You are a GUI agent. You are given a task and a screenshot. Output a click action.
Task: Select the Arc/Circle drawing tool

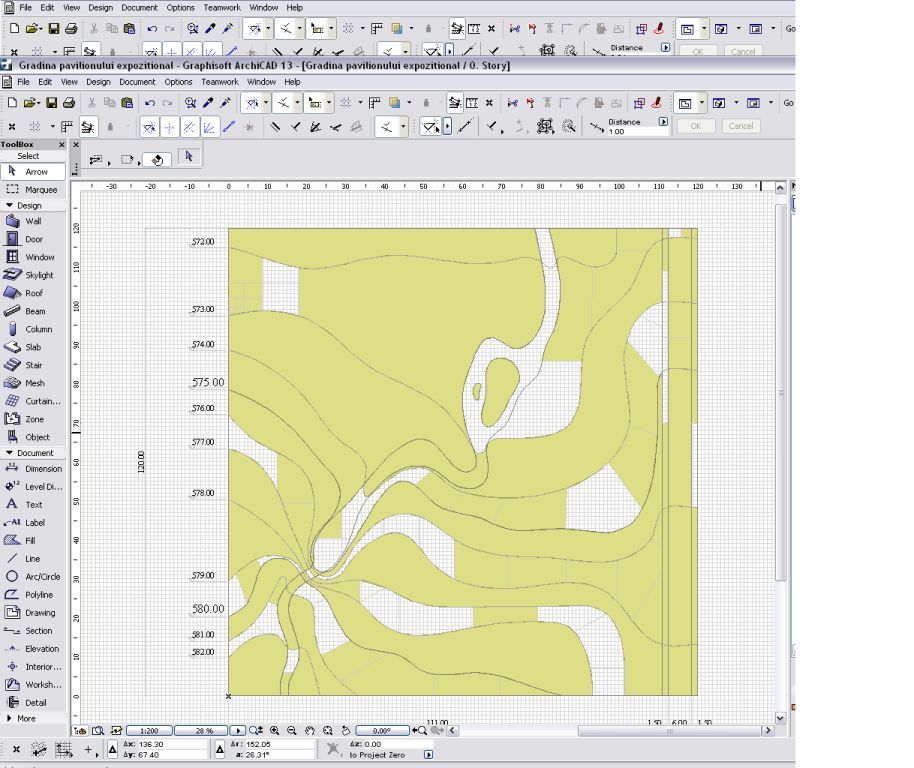(x=41, y=577)
